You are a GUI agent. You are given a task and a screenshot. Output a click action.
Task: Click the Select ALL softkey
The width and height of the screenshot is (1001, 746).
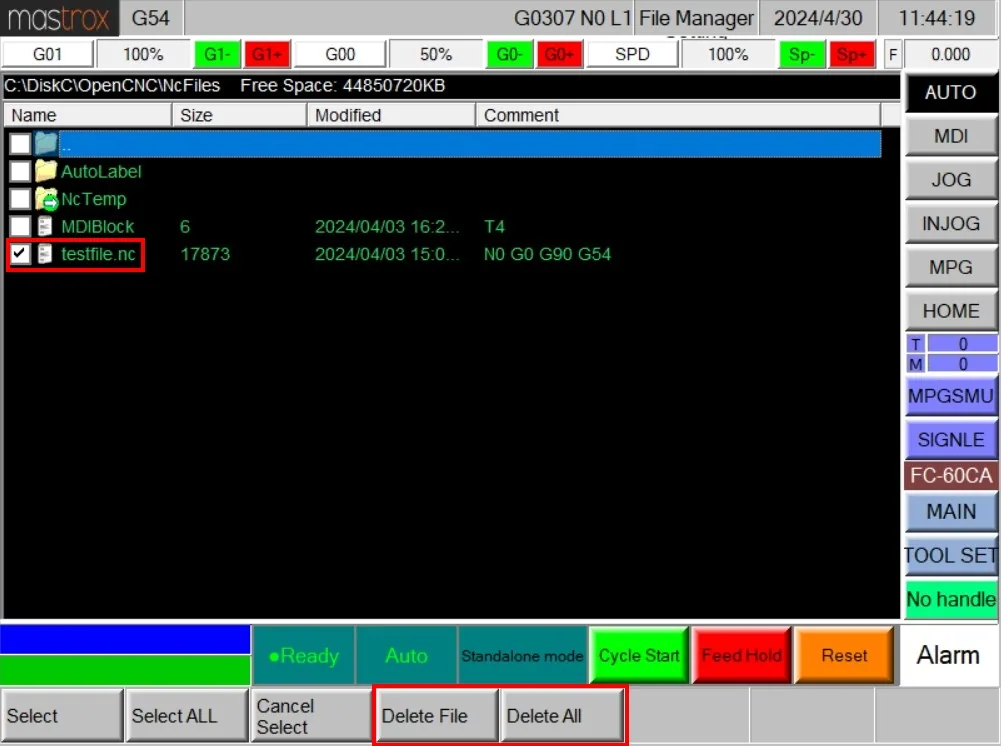pyautogui.click(x=187, y=716)
